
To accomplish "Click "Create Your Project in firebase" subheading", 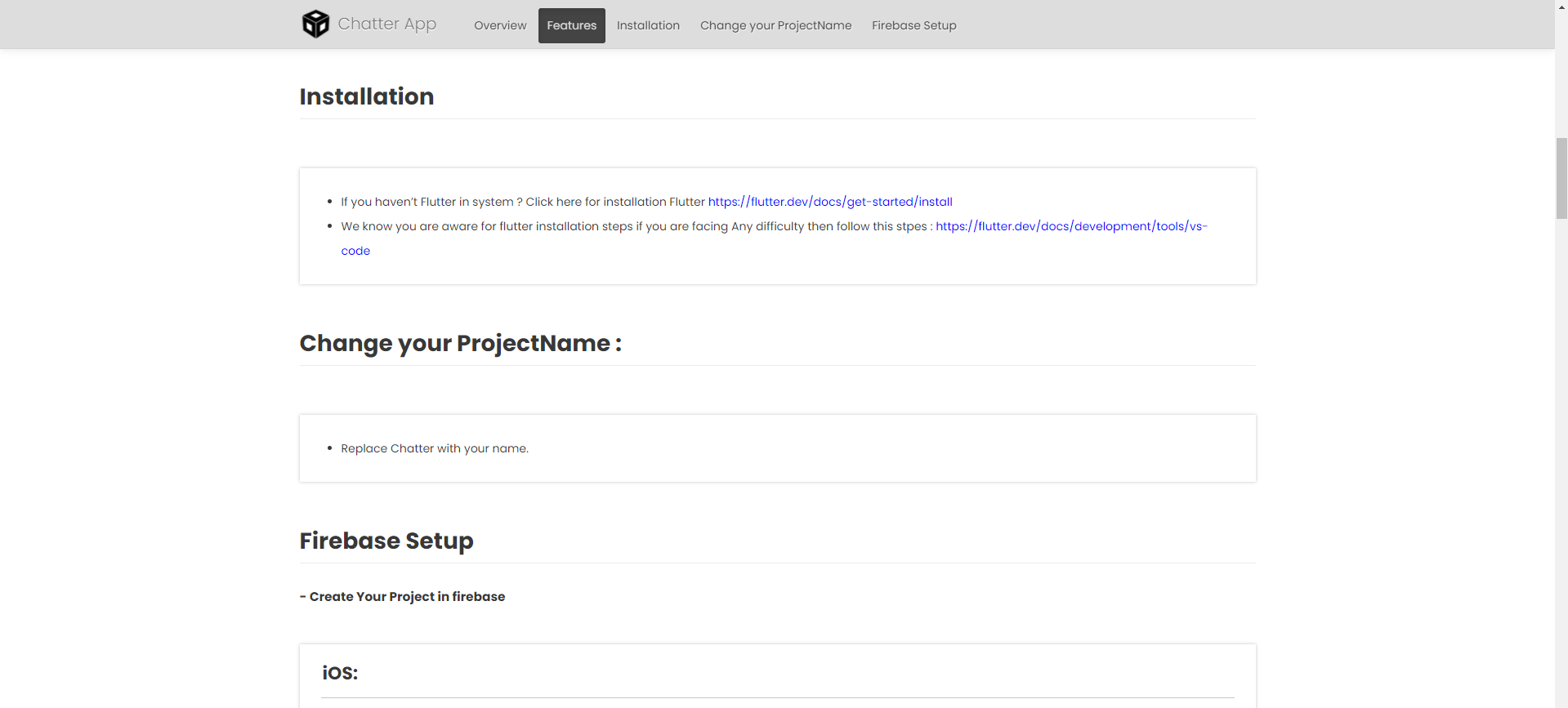I will (x=406, y=597).
